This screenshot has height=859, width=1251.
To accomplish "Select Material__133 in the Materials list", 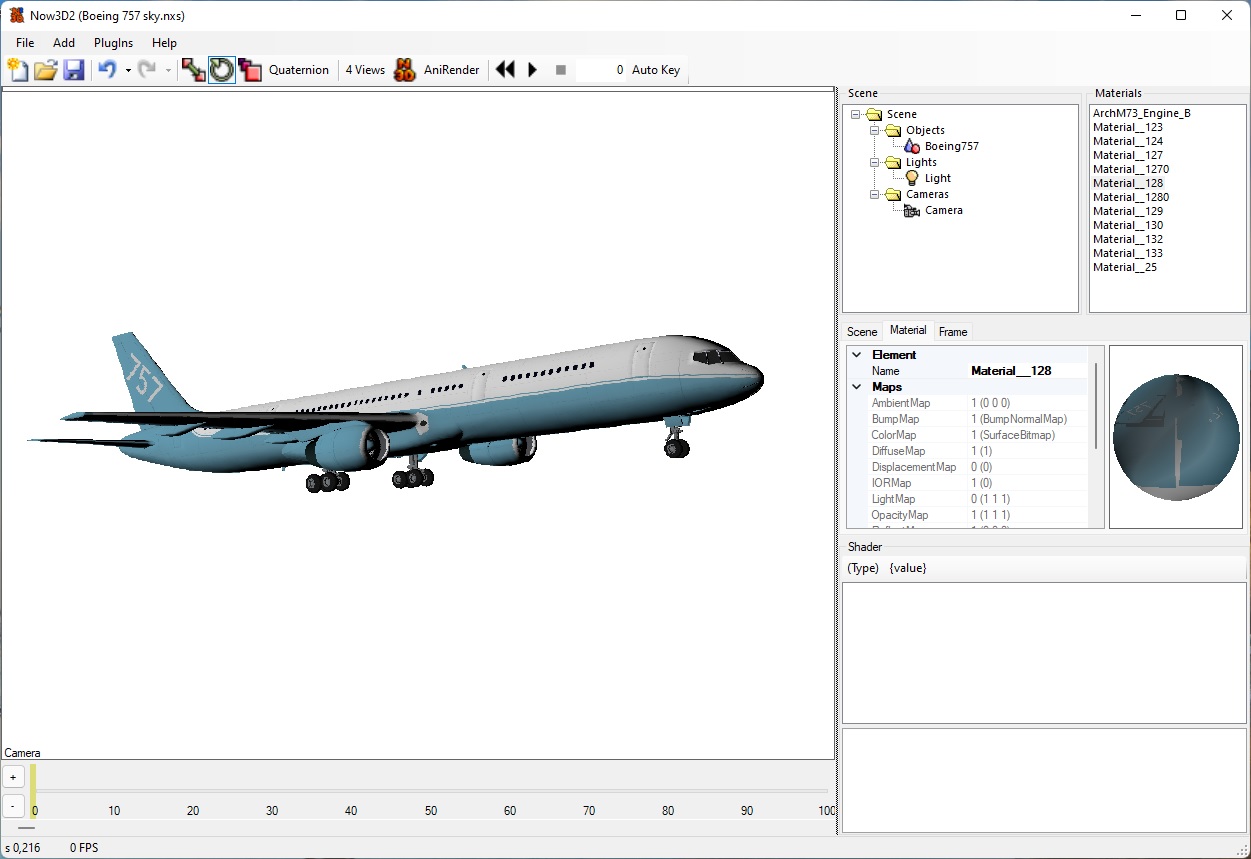I will 1128,253.
